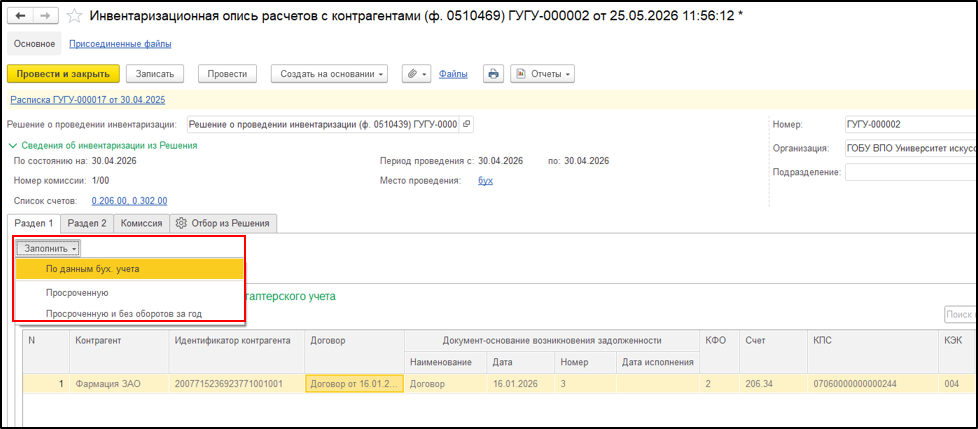Image resolution: width=978 pixels, height=429 pixels.
Task: Go forward with the right arrow
Action: point(45,15)
